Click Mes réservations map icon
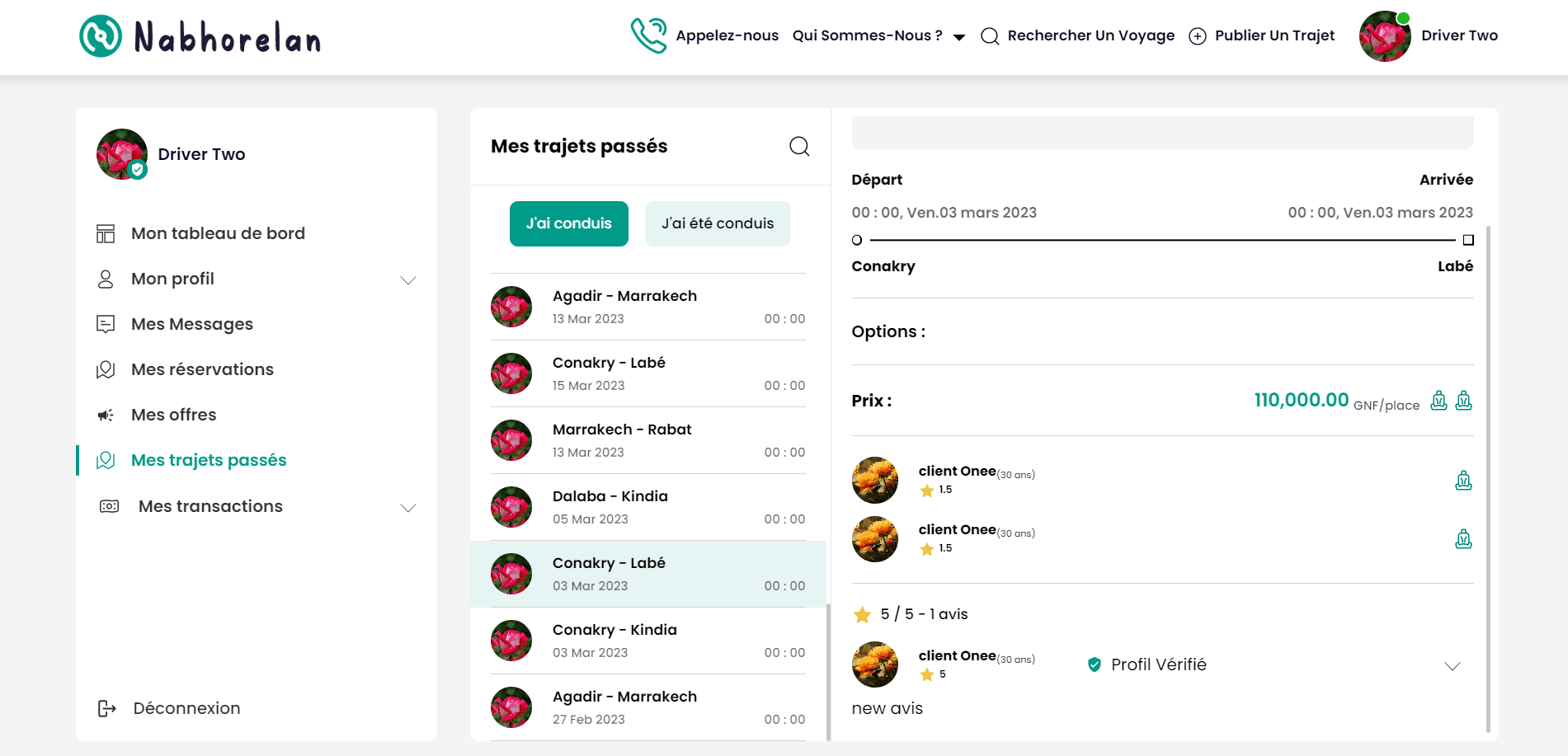This screenshot has height=756, width=1568. (106, 369)
